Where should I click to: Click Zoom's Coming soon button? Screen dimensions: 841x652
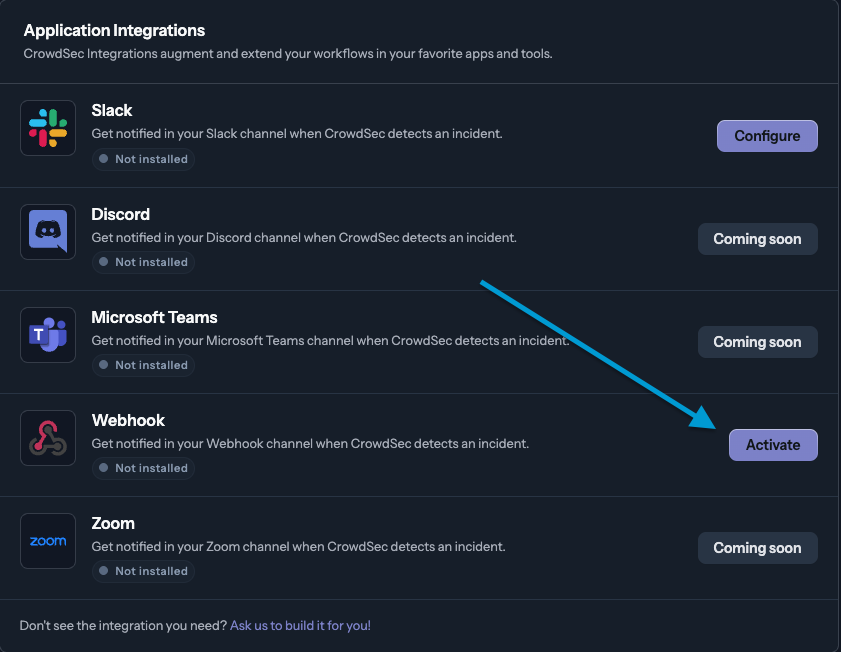(x=757, y=548)
